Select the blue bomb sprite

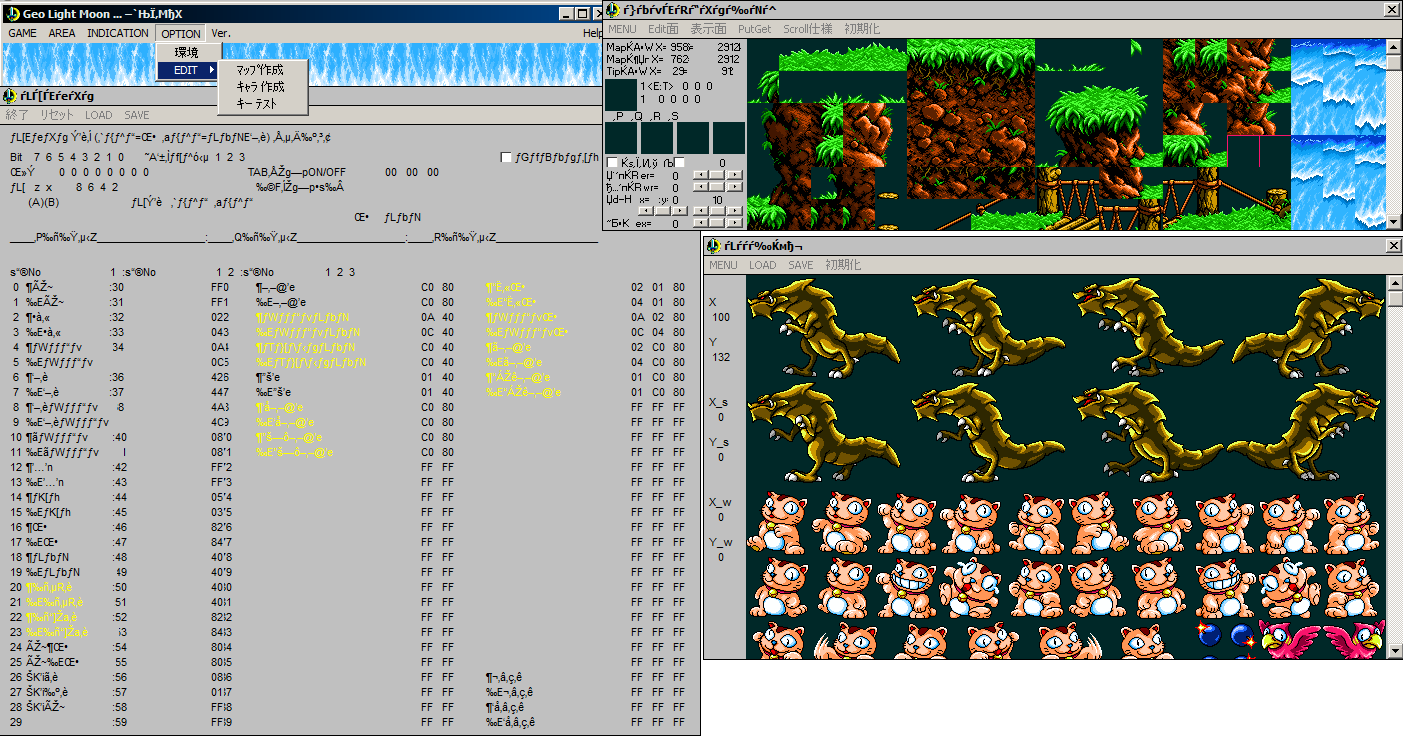[1211, 636]
